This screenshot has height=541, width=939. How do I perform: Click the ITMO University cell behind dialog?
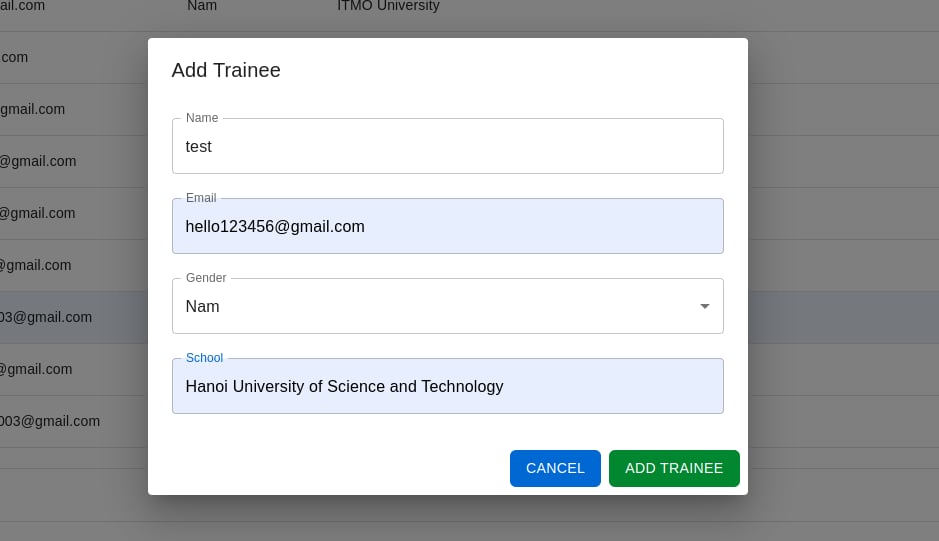[388, 6]
